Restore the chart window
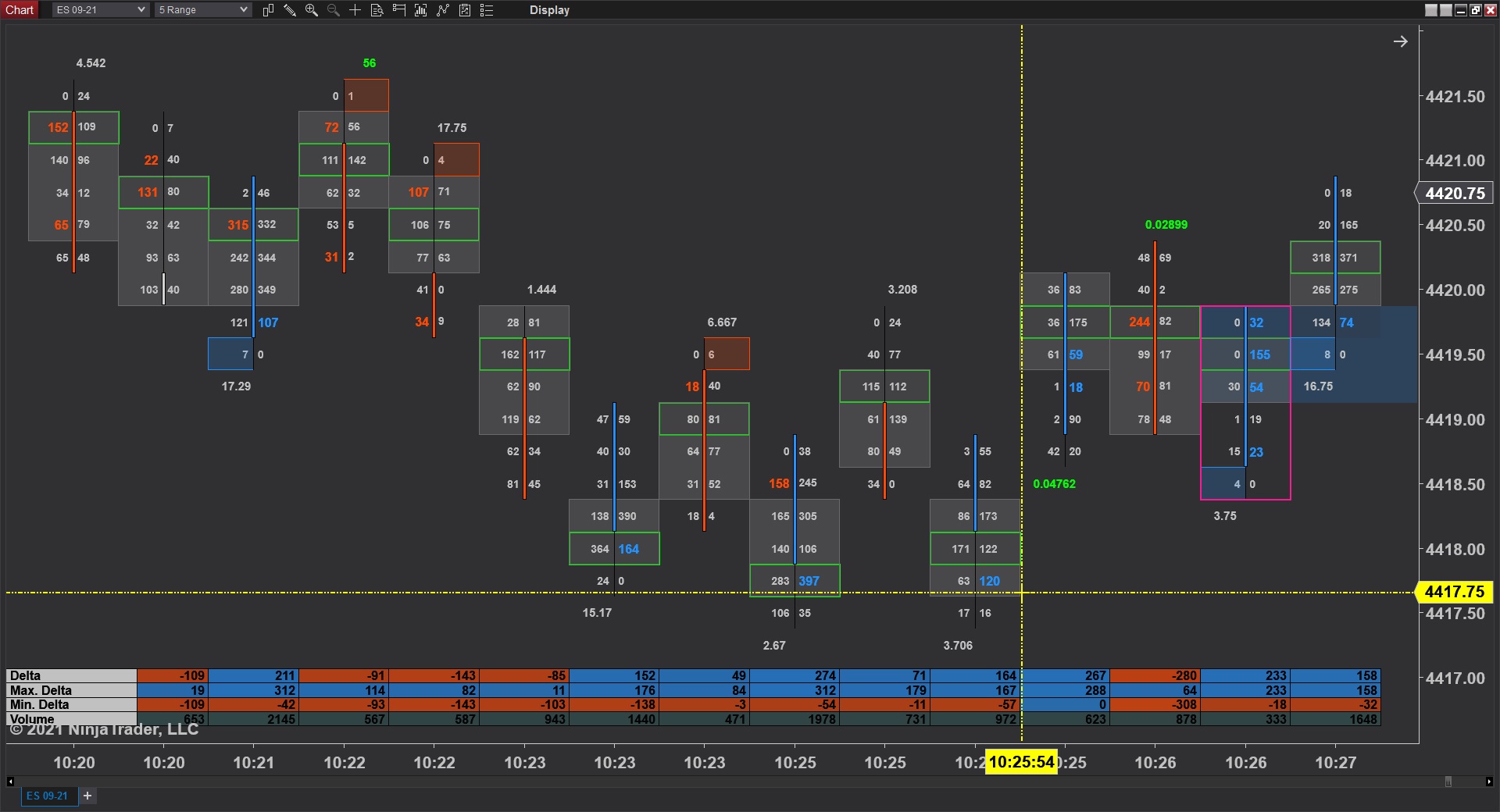The height and width of the screenshot is (812, 1500). pyautogui.click(x=1476, y=10)
